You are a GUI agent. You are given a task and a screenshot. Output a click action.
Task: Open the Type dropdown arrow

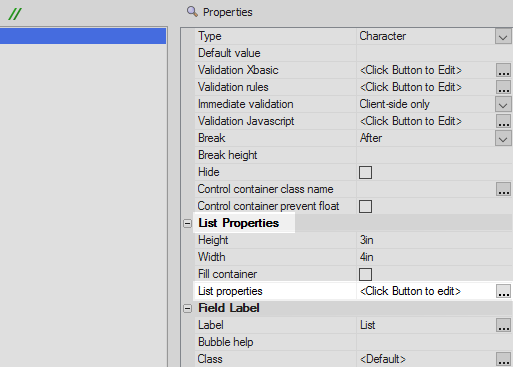pyautogui.click(x=503, y=36)
